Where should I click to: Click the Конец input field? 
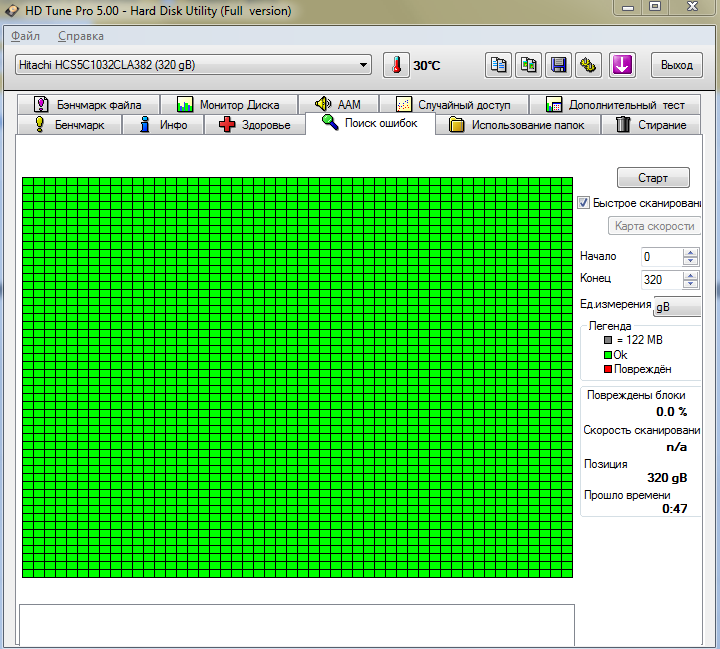point(662,280)
